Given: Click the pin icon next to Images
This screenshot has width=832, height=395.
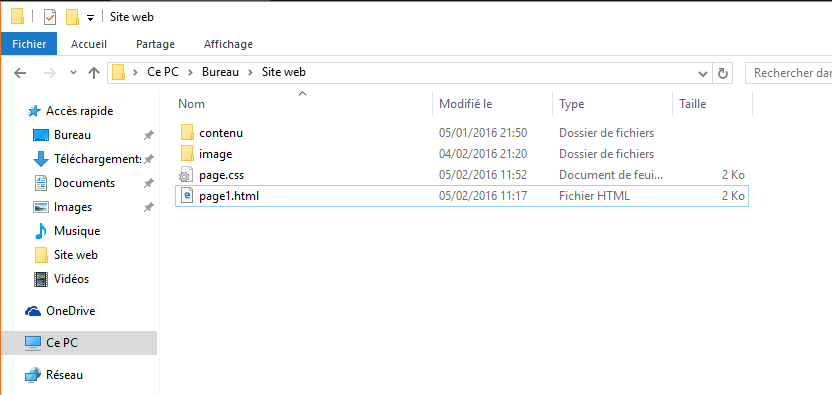Looking at the screenshot, I should click(149, 208).
